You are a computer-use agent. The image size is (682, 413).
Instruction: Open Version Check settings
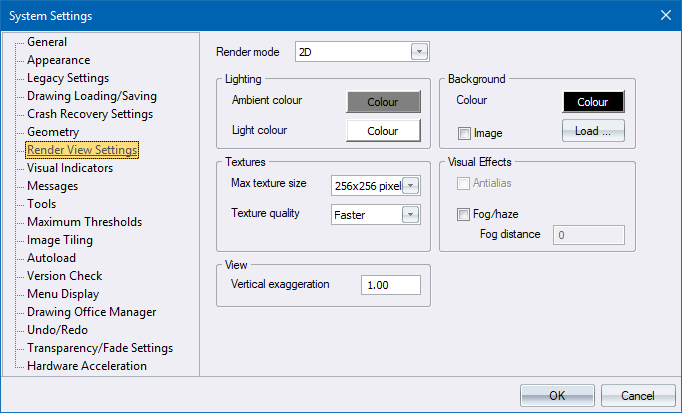pyautogui.click(x=64, y=276)
